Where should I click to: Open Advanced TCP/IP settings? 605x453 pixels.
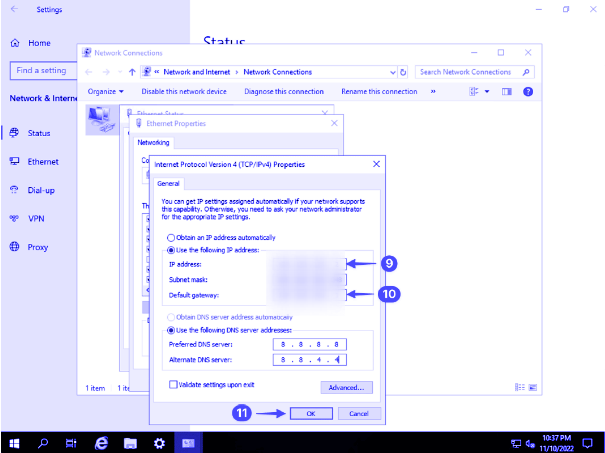tap(346, 387)
